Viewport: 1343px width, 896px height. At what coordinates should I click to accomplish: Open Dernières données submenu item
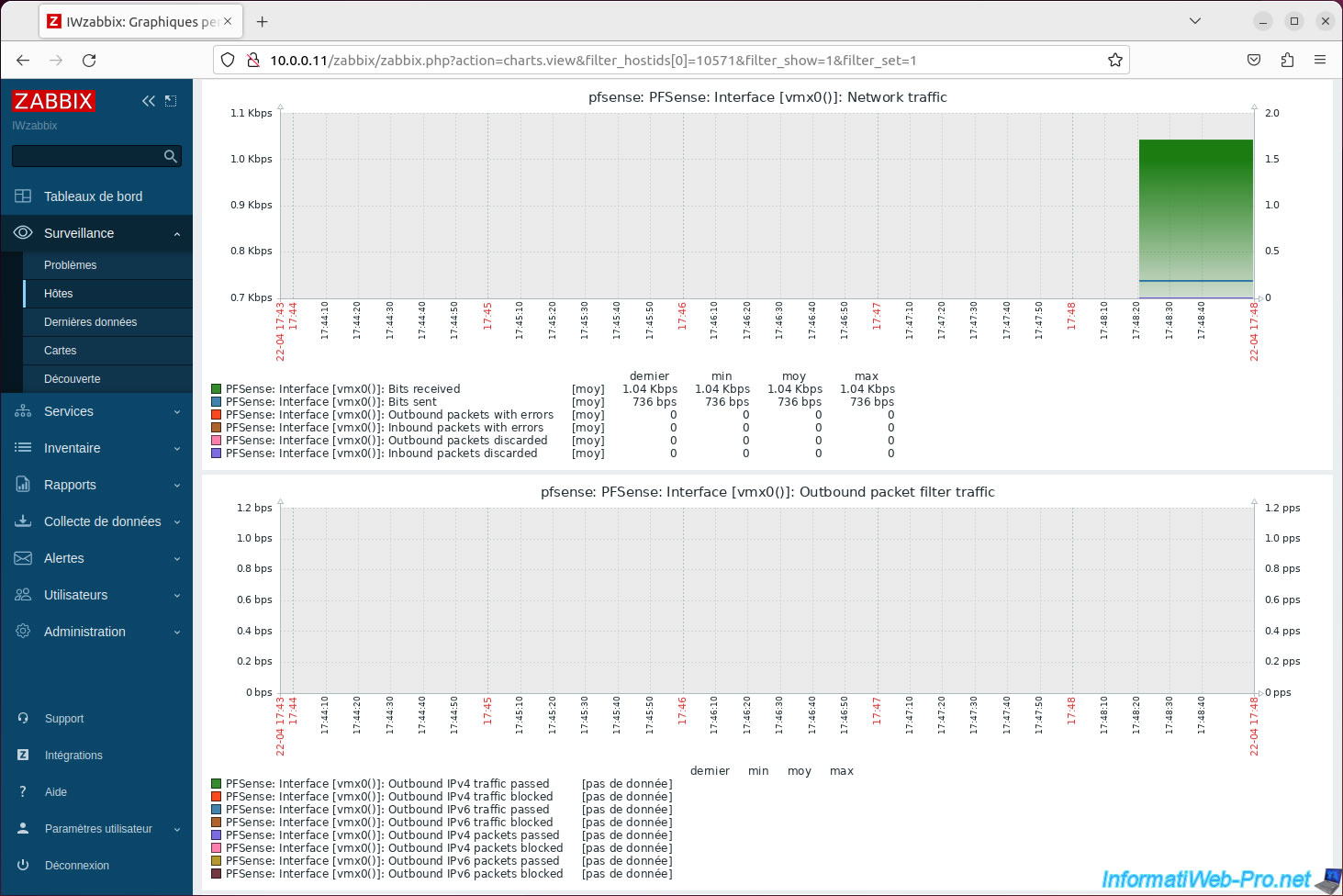pyautogui.click(x=107, y=322)
